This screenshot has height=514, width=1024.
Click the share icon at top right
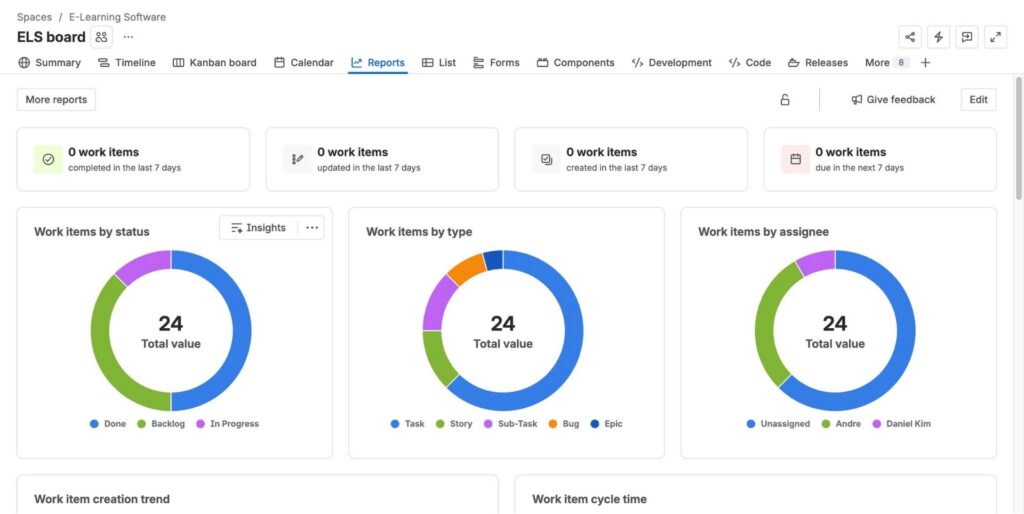910,37
